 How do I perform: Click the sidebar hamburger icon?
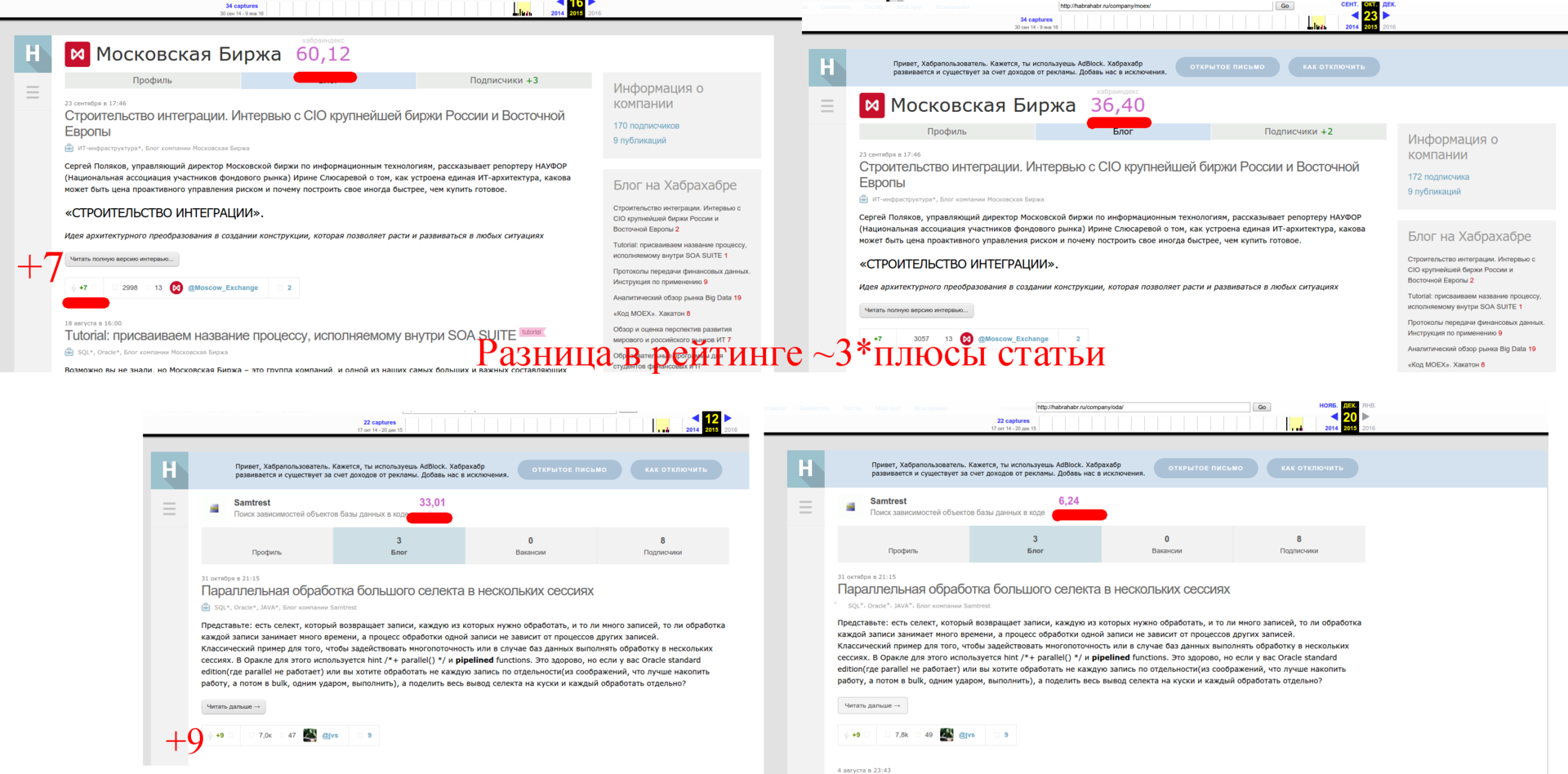[x=33, y=92]
